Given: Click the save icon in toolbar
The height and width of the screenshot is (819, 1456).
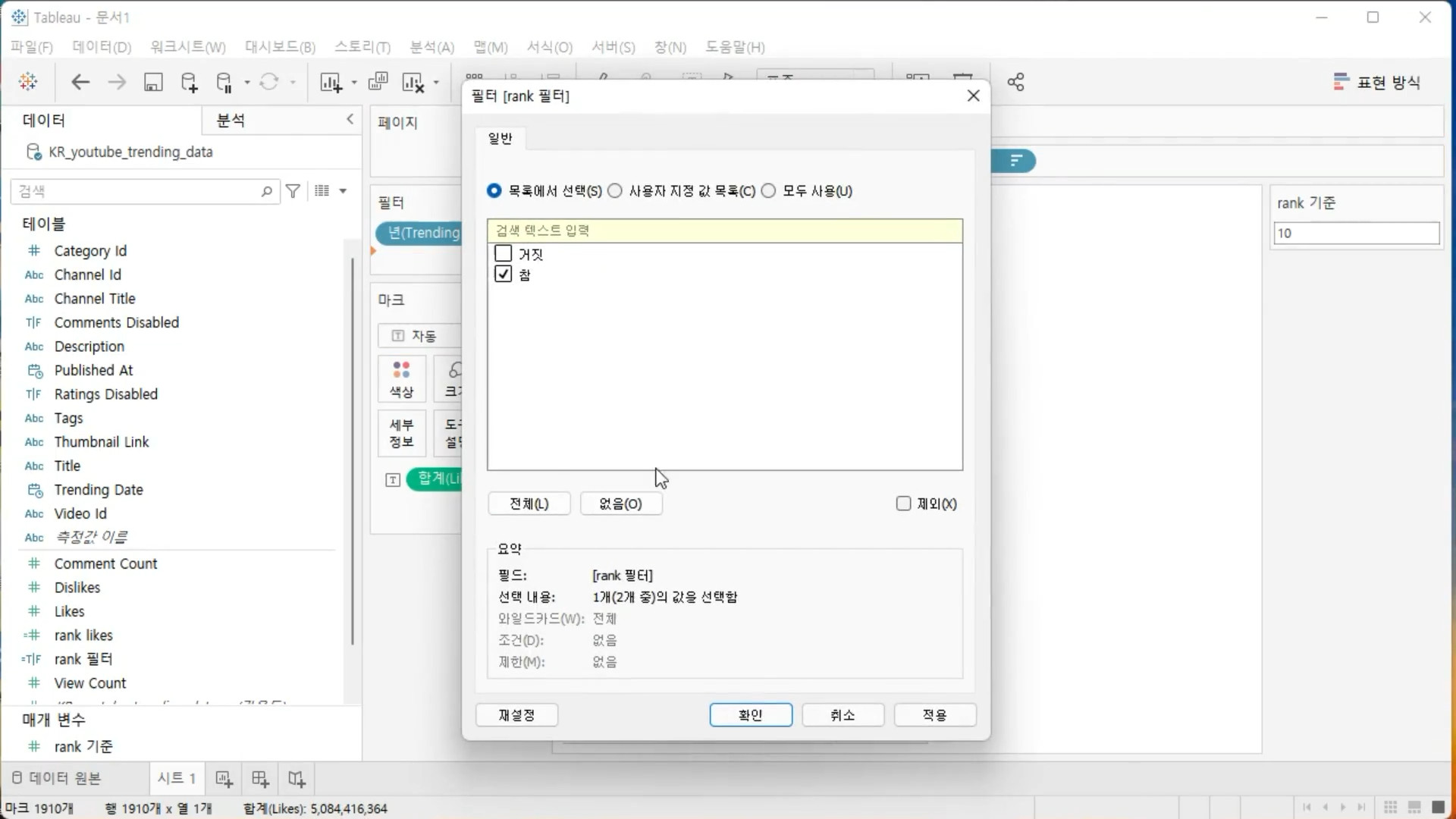Looking at the screenshot, I should [153, 82].
